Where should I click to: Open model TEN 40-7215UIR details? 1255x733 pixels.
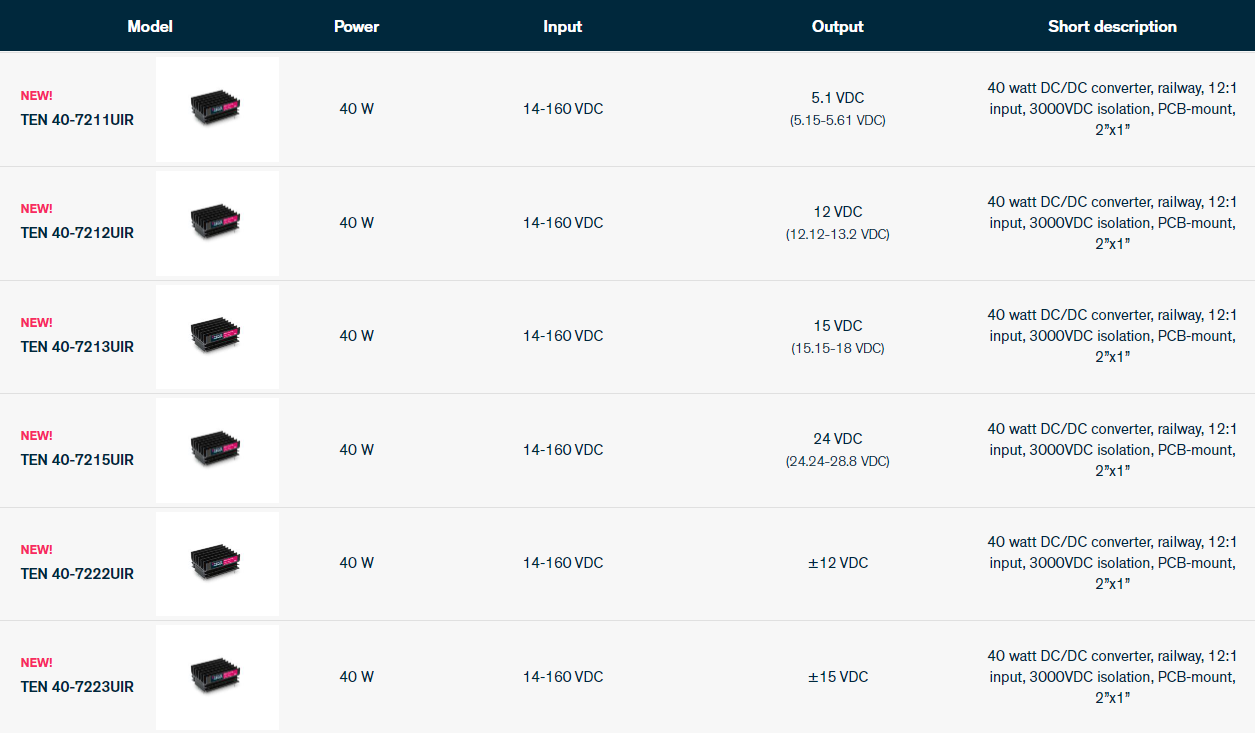coord(77,460)
